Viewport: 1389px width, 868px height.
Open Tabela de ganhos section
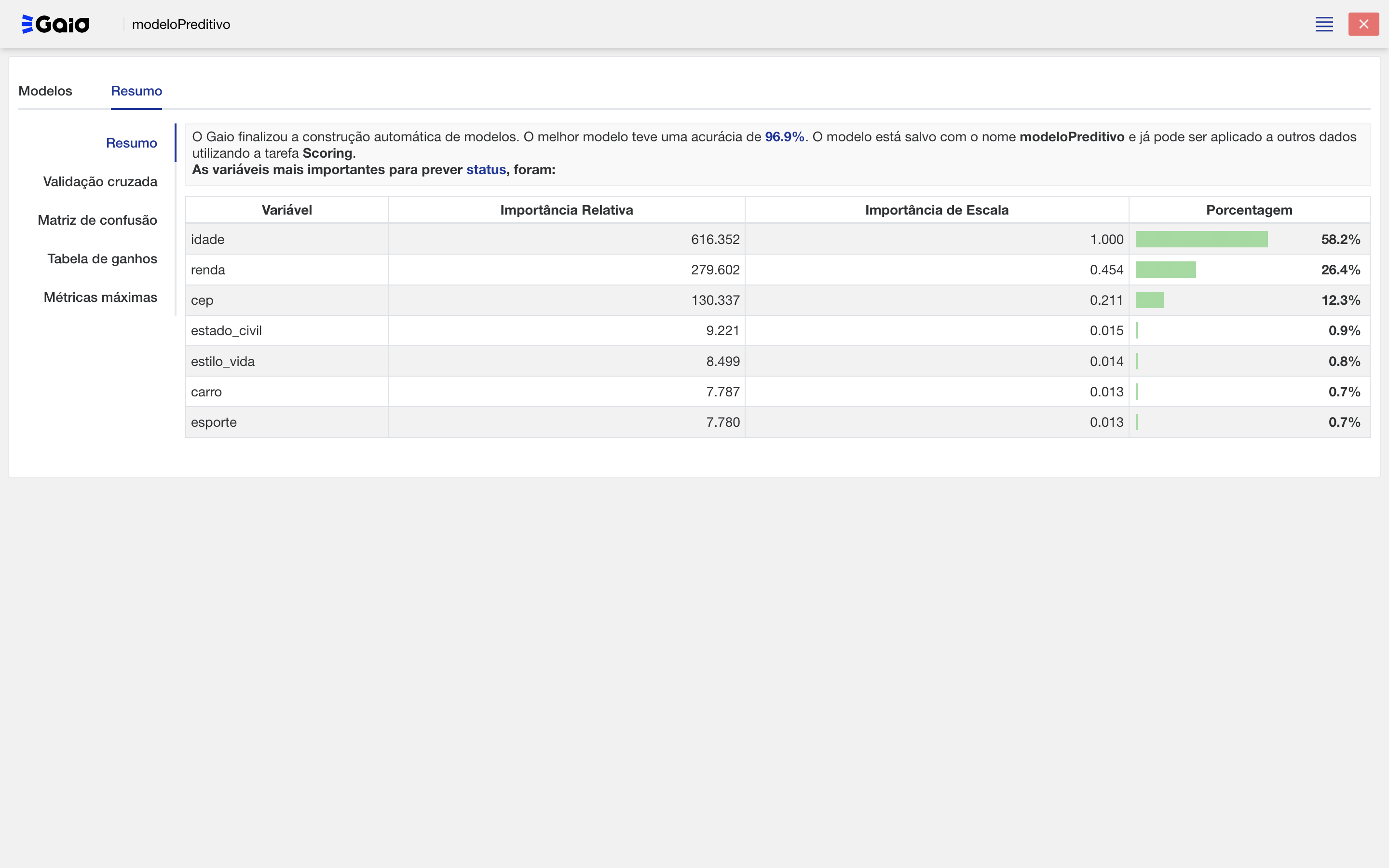pyautogui.click(x=102, y=258)
